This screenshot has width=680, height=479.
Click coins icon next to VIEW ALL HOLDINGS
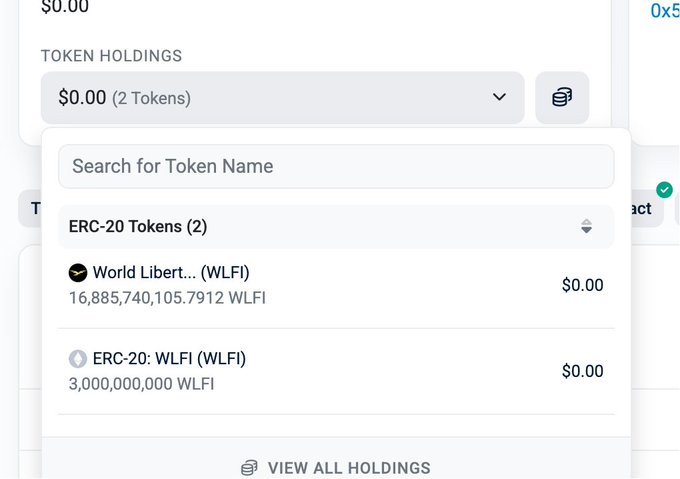pos(249,468)
